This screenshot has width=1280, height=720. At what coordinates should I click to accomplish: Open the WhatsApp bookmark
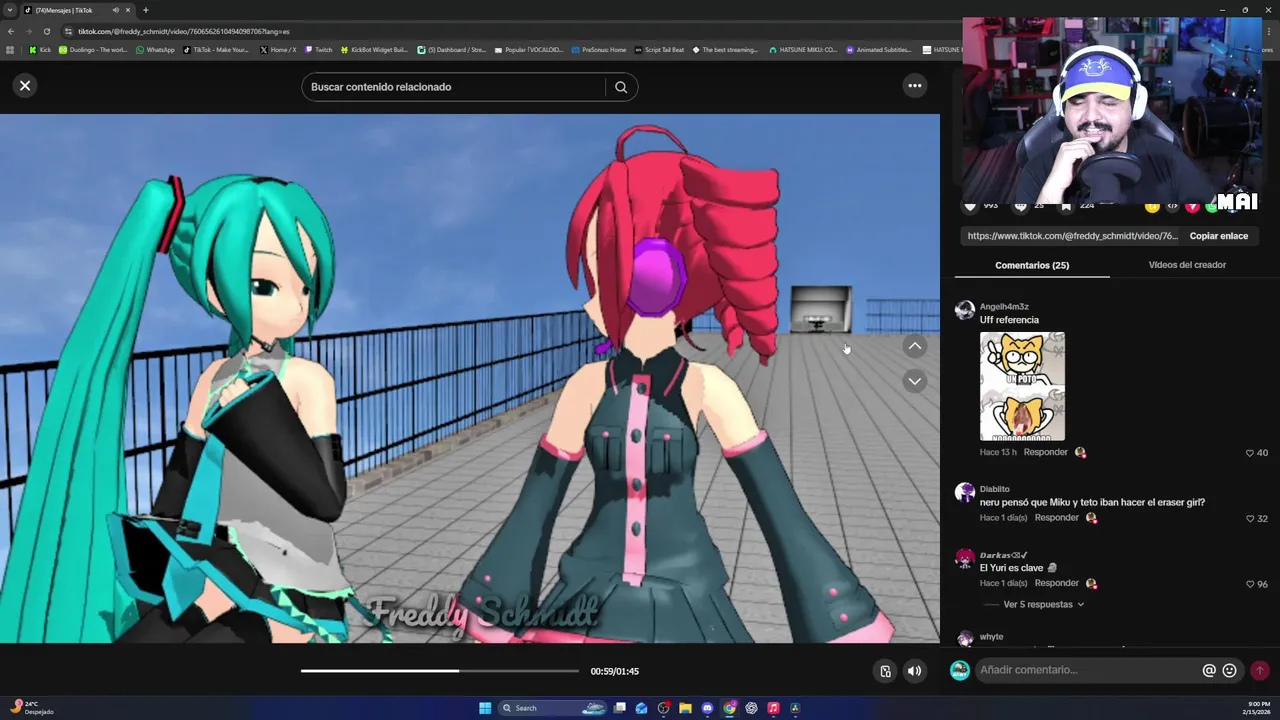155,50
